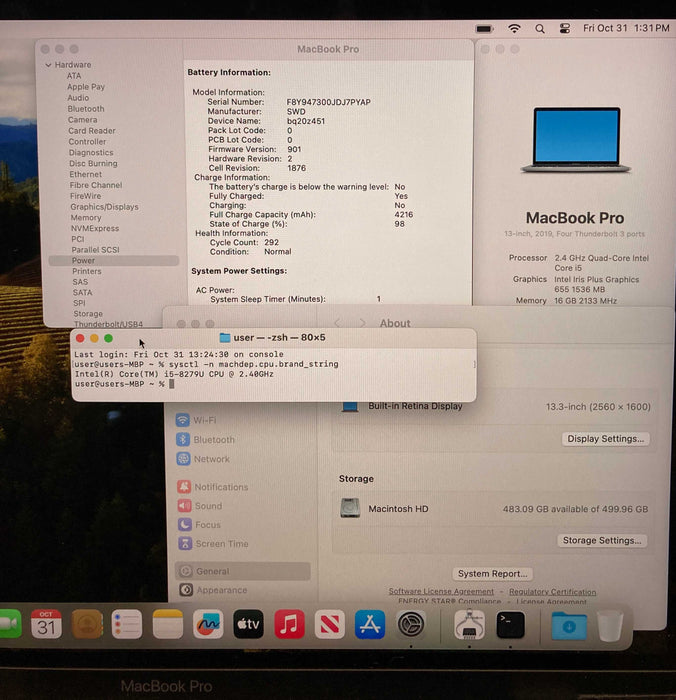Select Apple Pay in hardware list
676x700 pixels.
(x=86, y=87)
